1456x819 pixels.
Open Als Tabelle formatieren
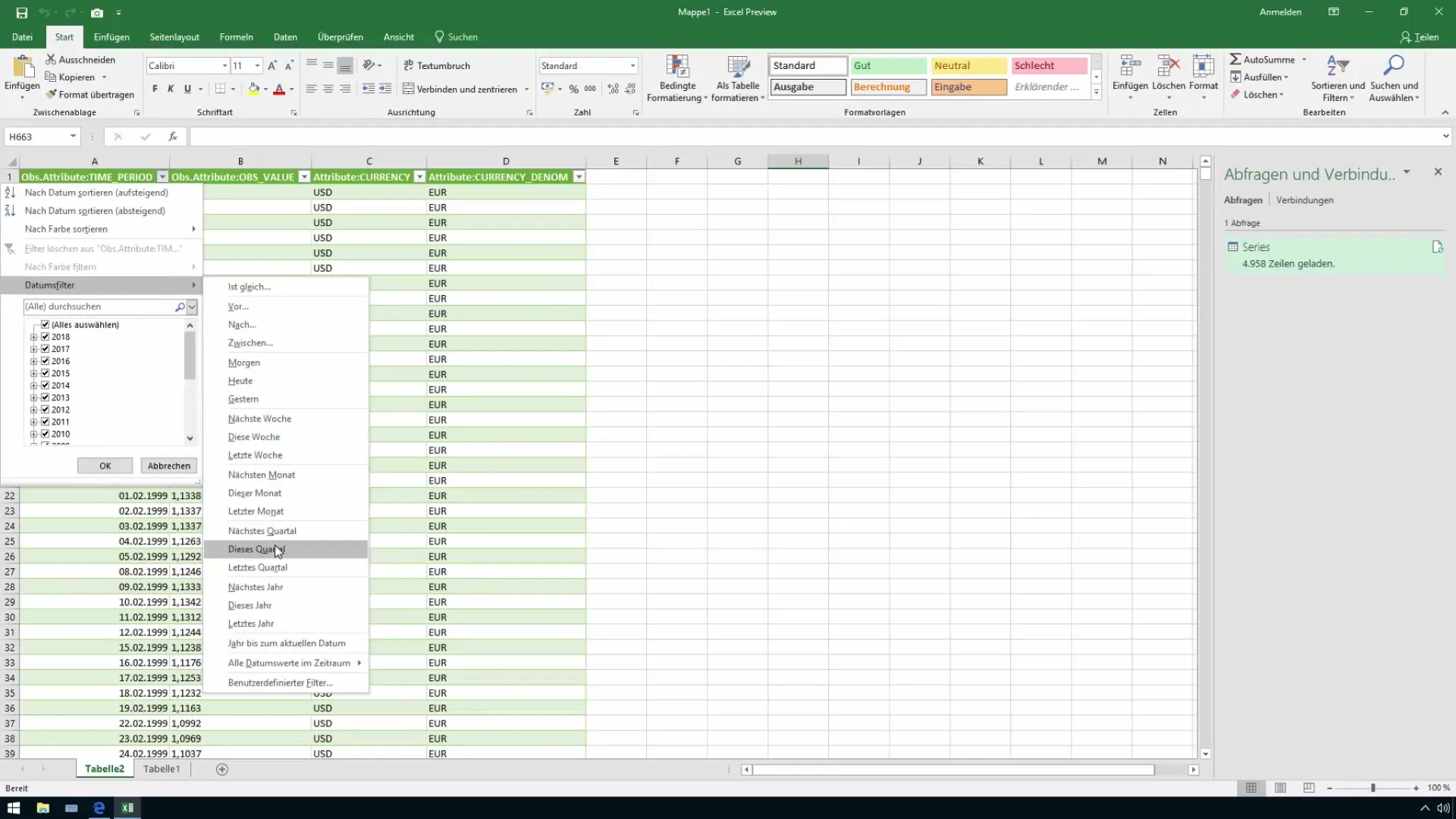pos(738,78)
